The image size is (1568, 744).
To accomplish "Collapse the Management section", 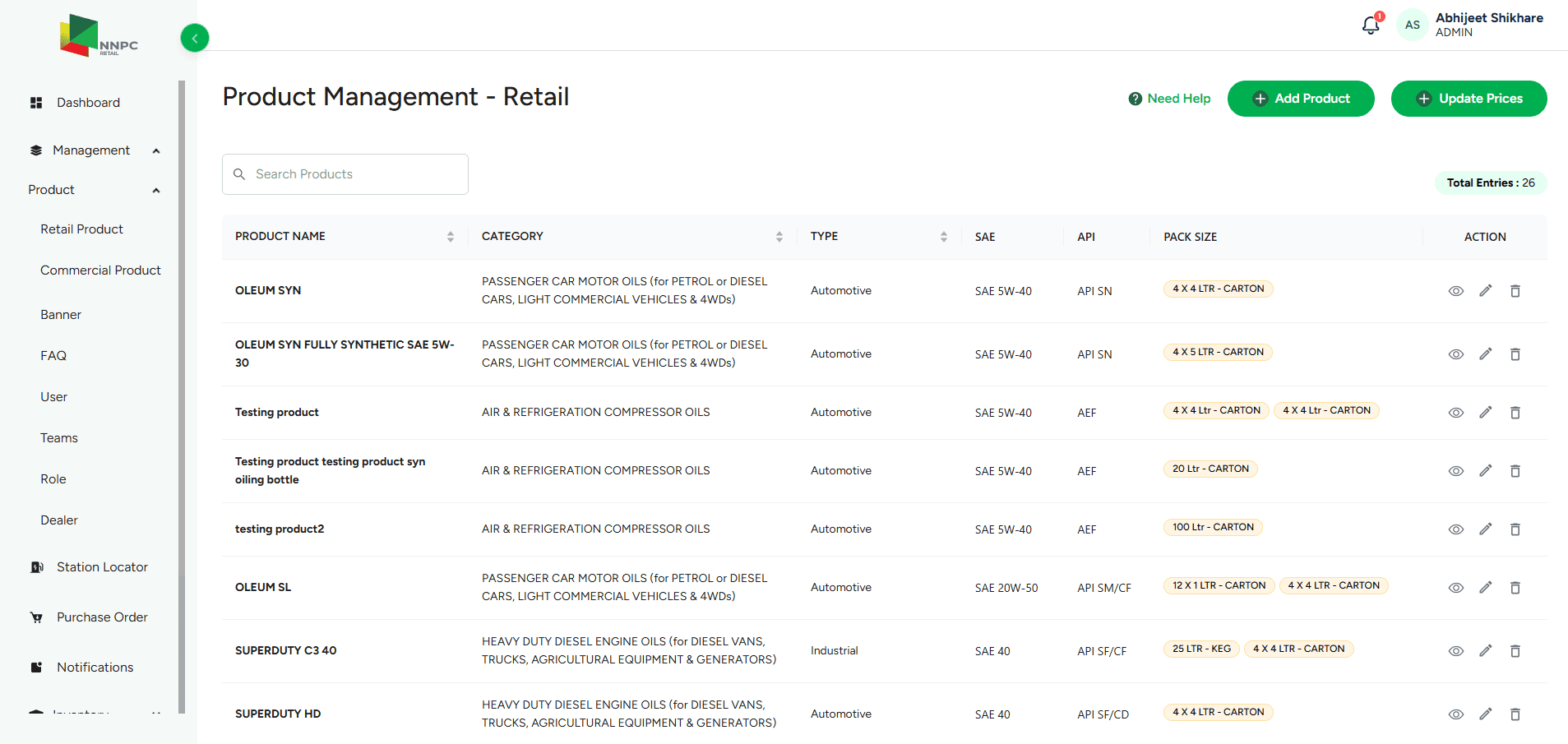I will pyautogui.click(x=155, y=150).
